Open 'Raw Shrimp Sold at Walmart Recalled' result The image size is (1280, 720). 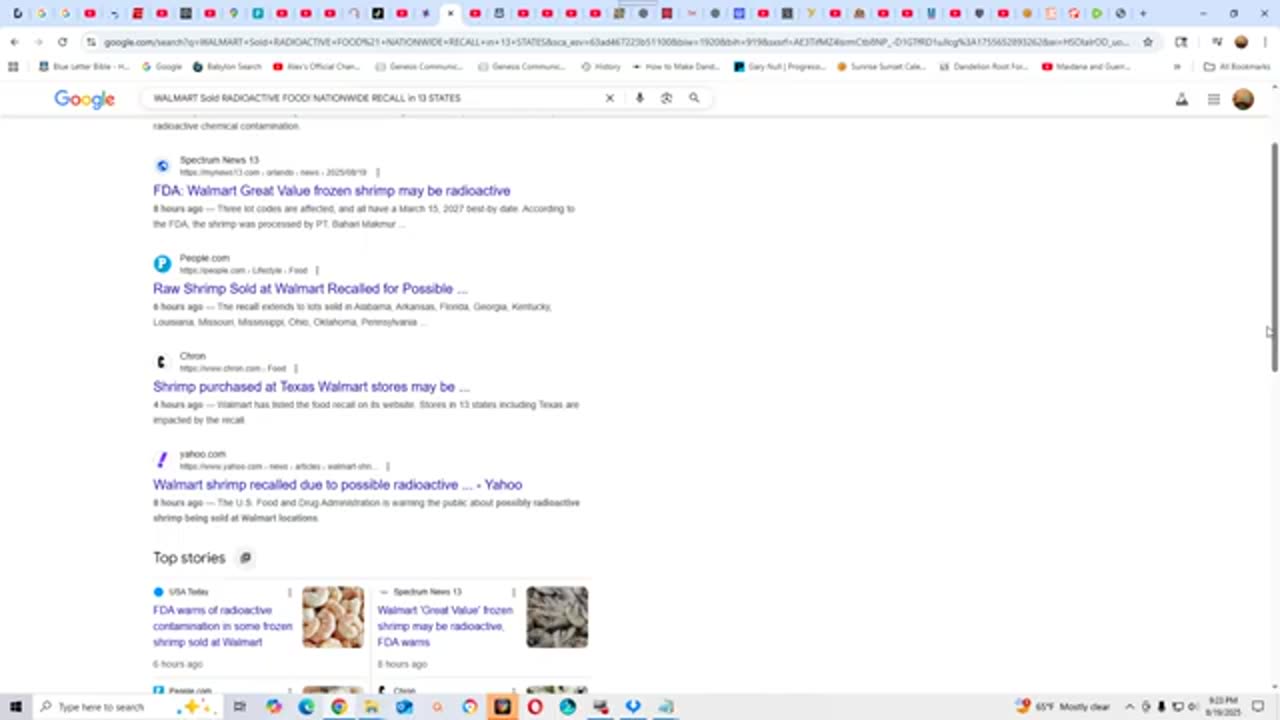(310, 289)
